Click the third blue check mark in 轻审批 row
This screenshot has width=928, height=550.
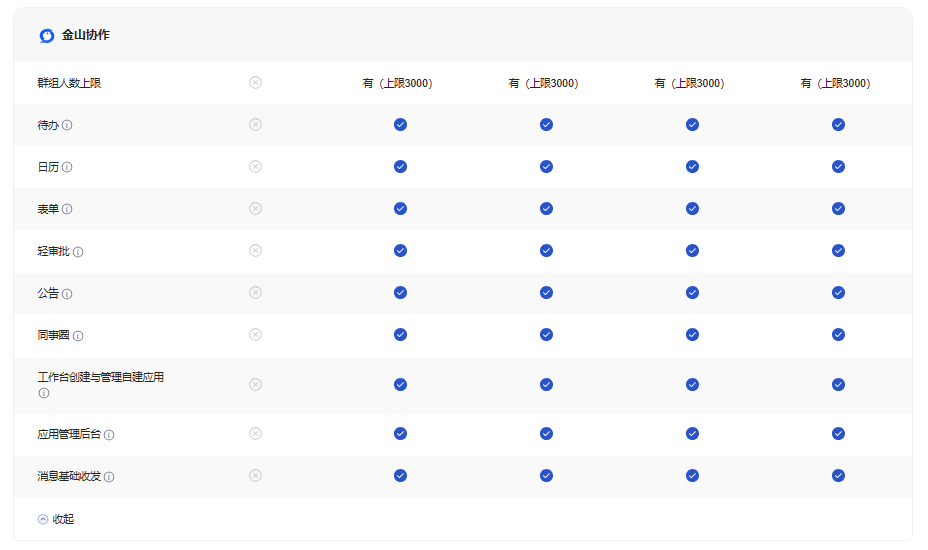692,250
